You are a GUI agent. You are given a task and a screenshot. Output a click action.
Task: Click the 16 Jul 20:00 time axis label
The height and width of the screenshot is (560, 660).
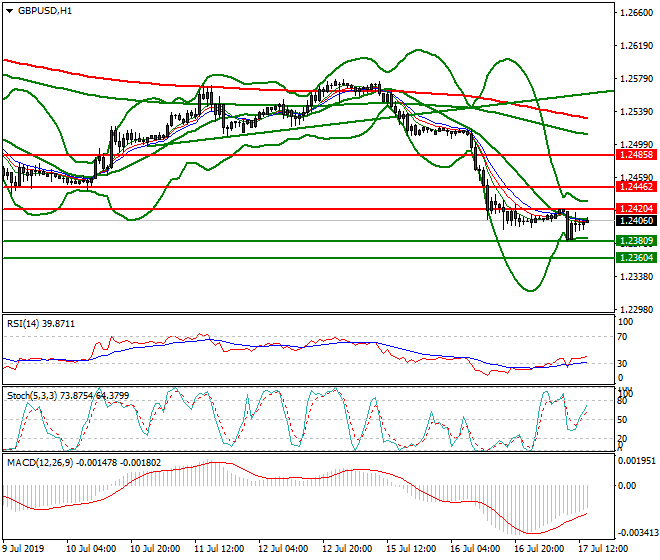tap(539, 549)
